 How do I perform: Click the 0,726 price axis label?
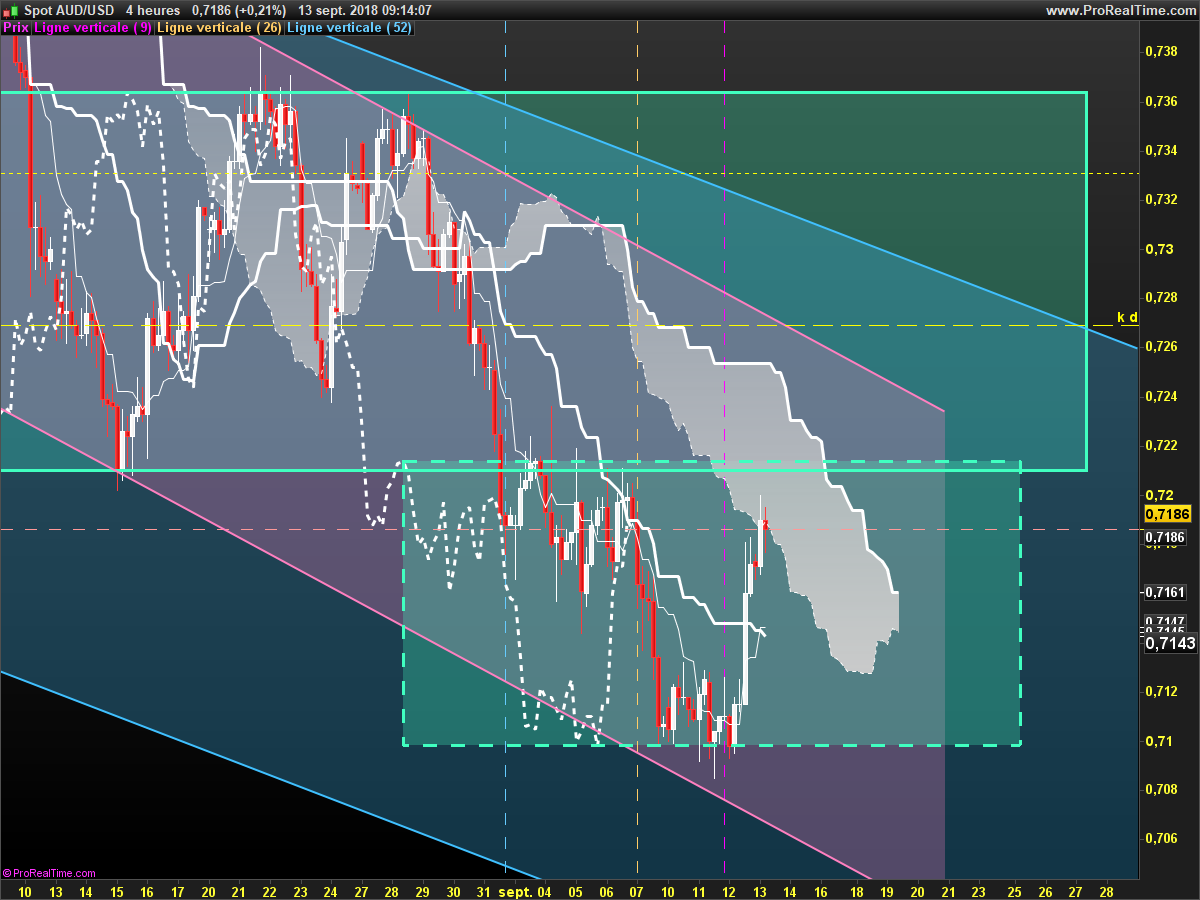[1160, 347]
